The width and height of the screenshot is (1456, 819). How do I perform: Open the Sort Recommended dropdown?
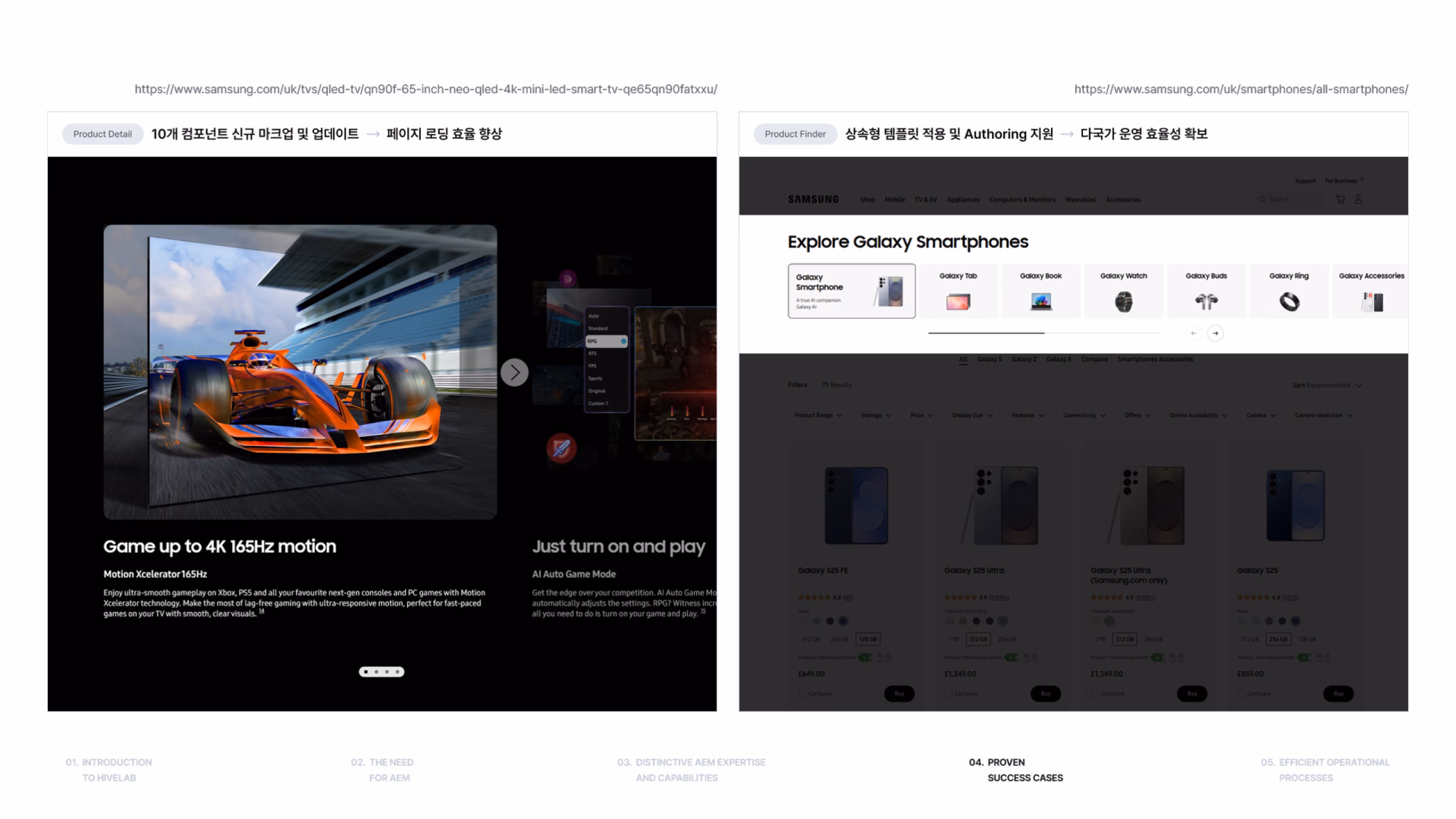tap(1327, 385)
